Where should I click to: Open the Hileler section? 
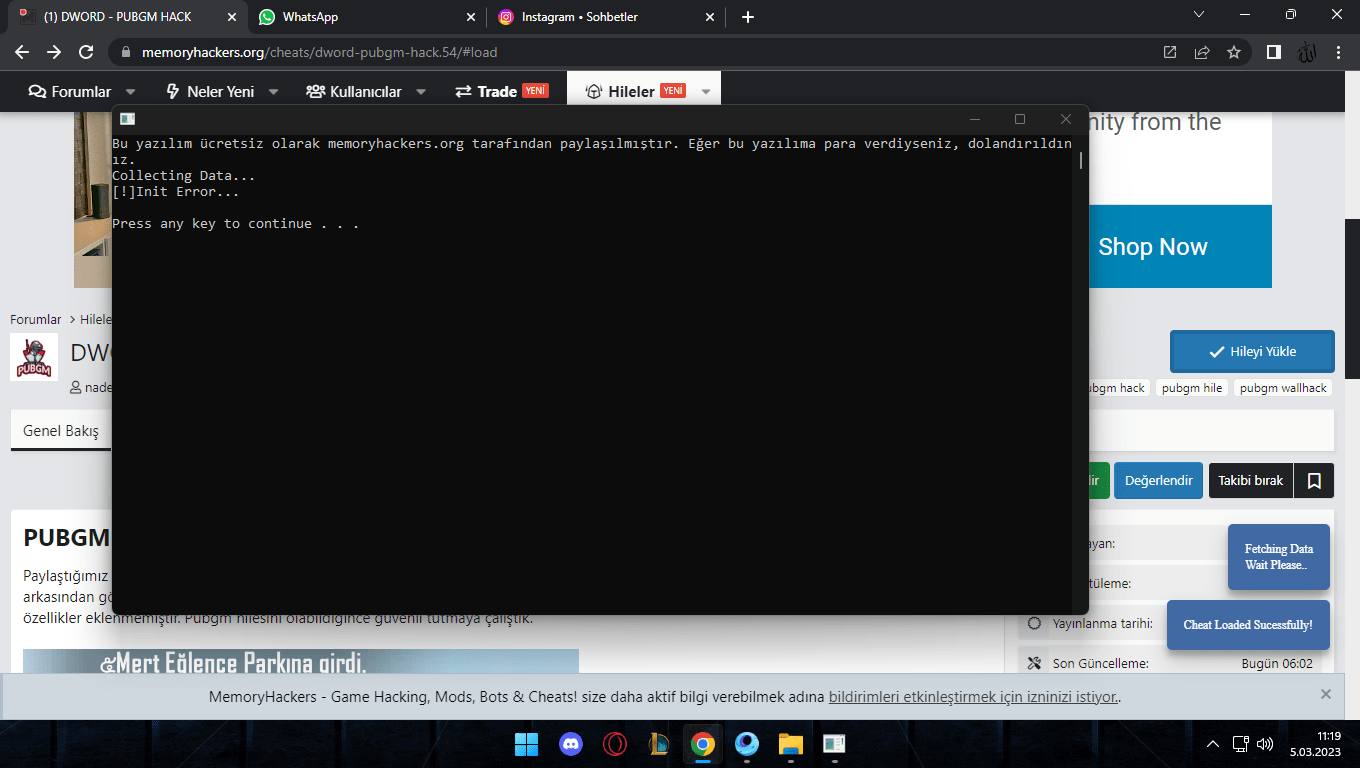click(x=635, y=91)
